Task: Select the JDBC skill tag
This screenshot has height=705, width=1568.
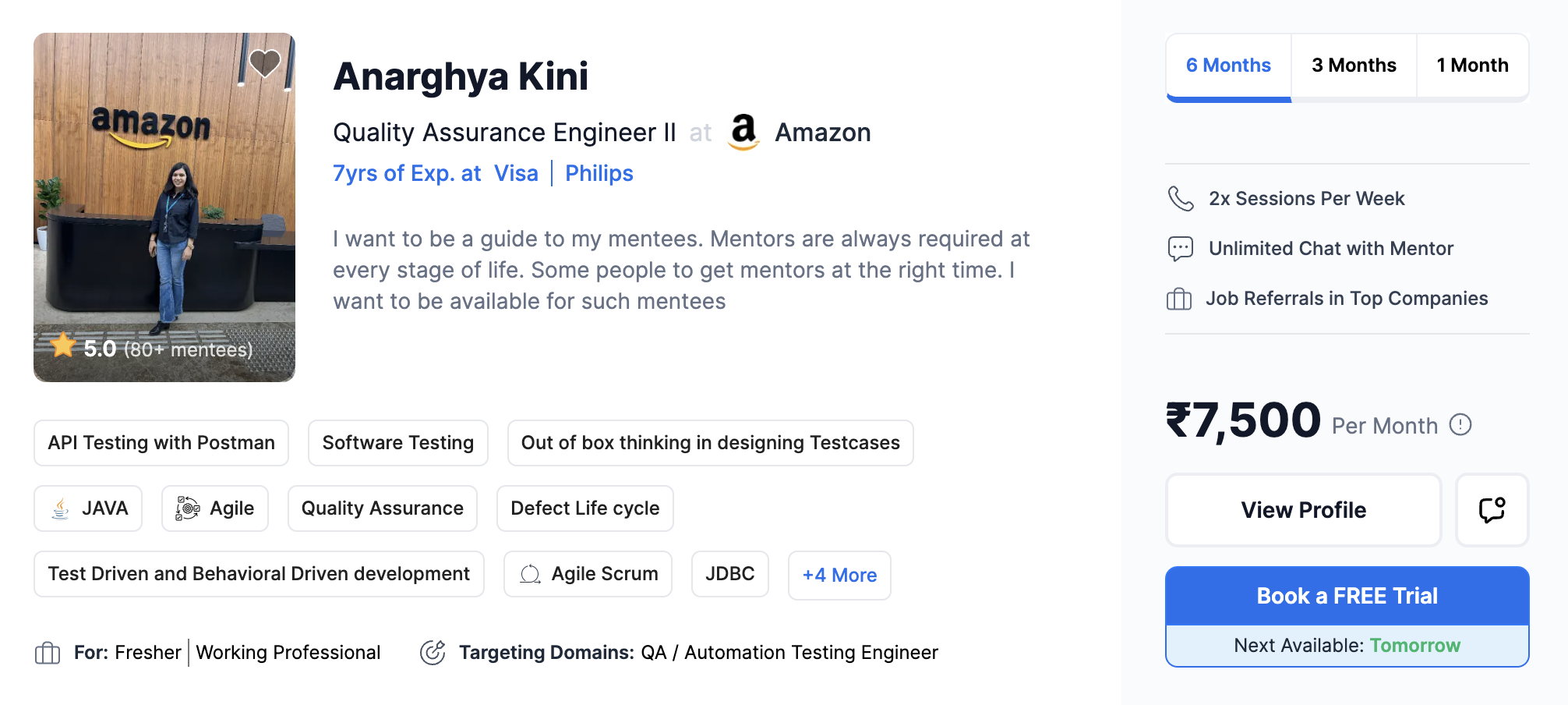Action: pyautogui.click(x=730, y=574)
